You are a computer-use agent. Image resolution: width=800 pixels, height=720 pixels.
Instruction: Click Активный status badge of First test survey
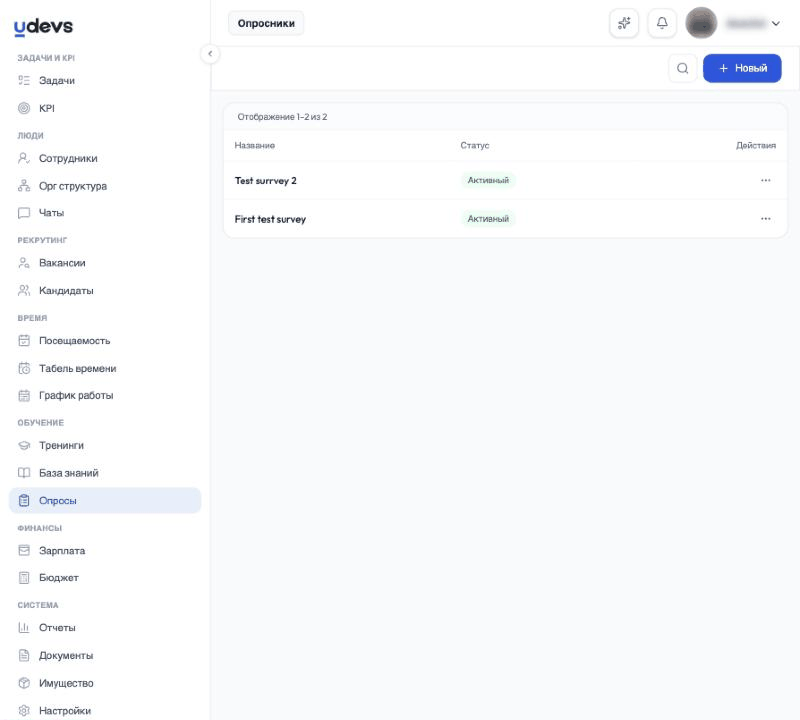pos(488,218)
